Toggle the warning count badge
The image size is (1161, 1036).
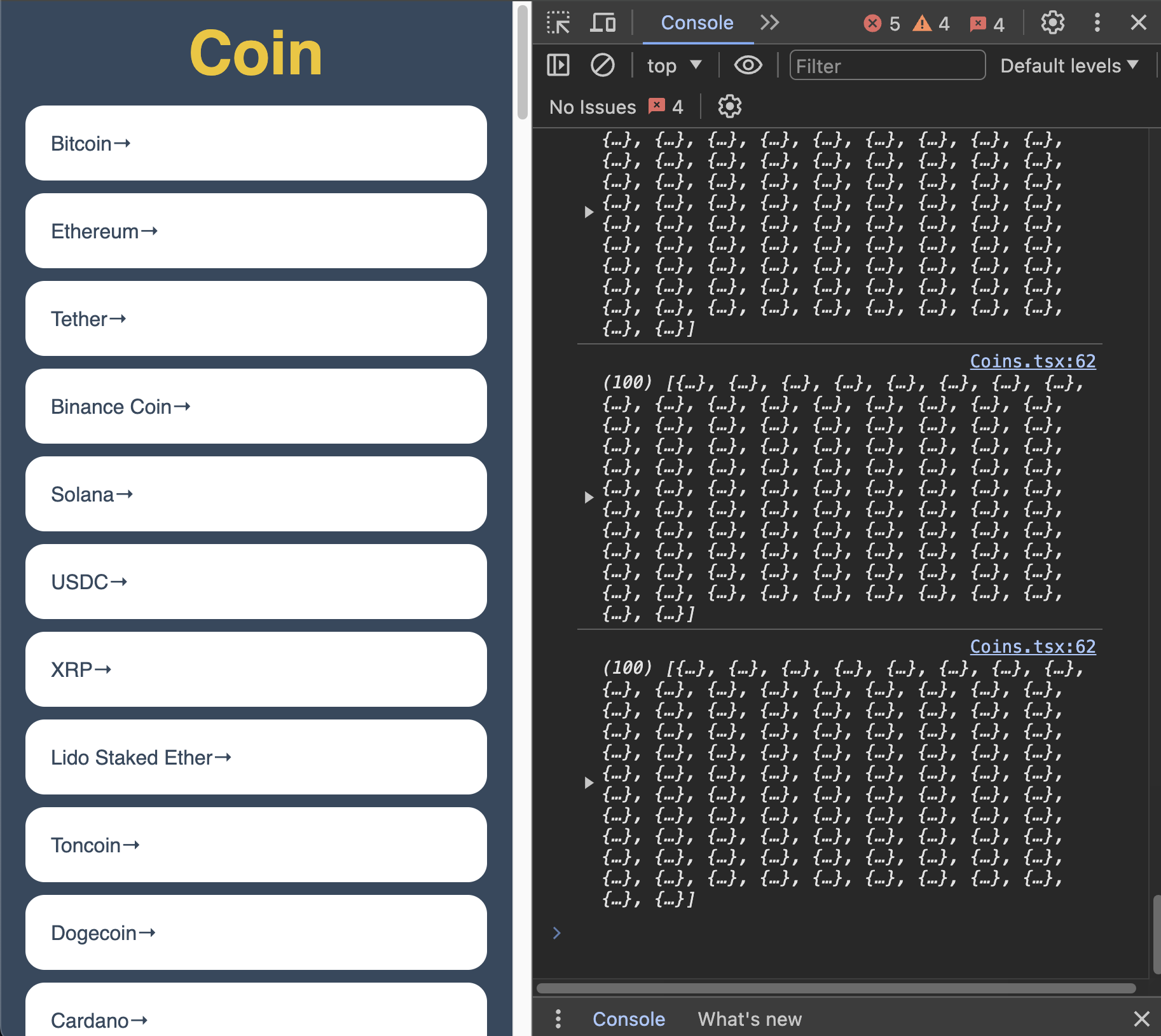pyautogui.click(x=932, y=23)
